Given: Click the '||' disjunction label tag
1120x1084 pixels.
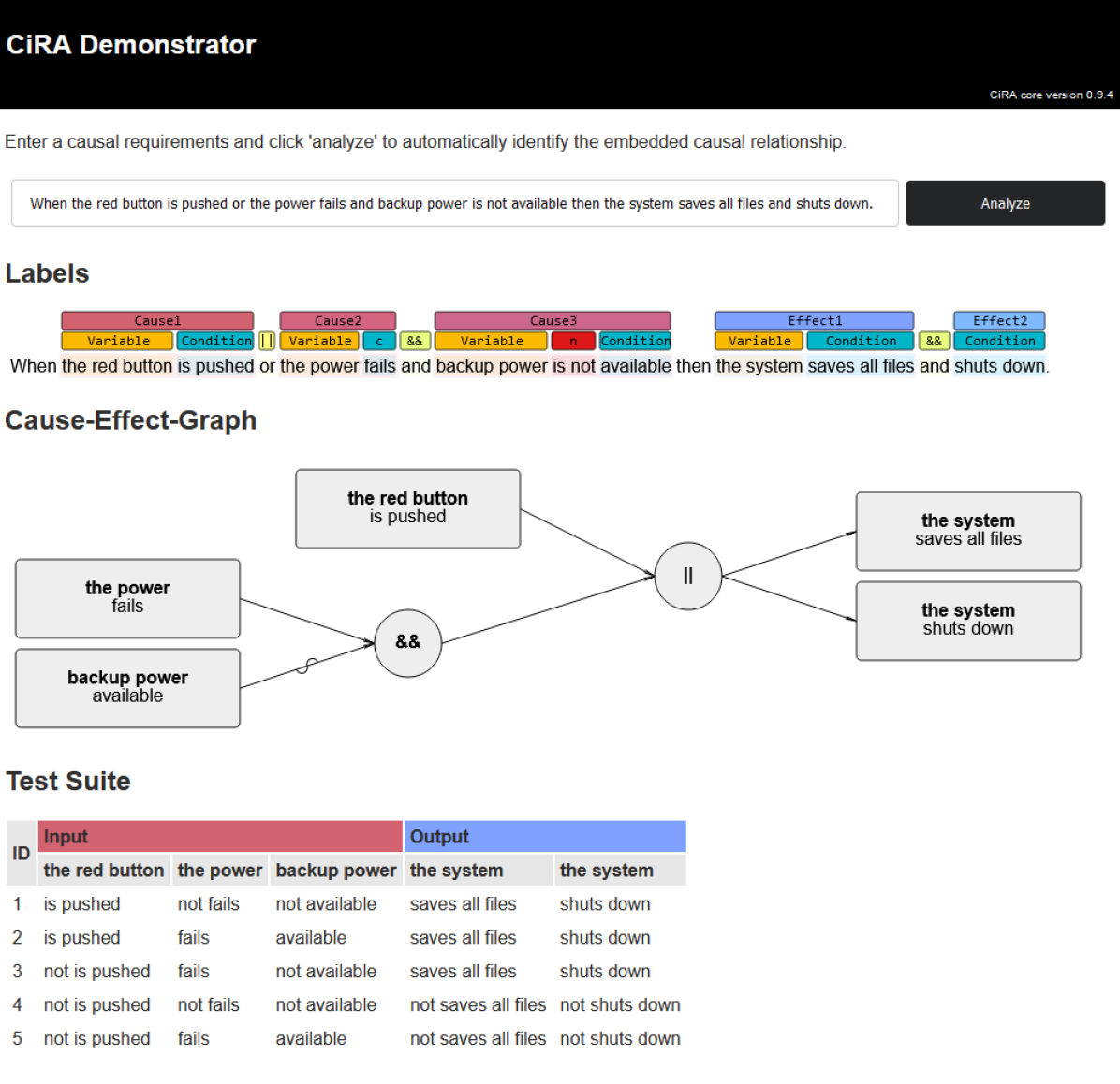Looking at the screenshot, I should pyautogui.click(x=267, y=341).
